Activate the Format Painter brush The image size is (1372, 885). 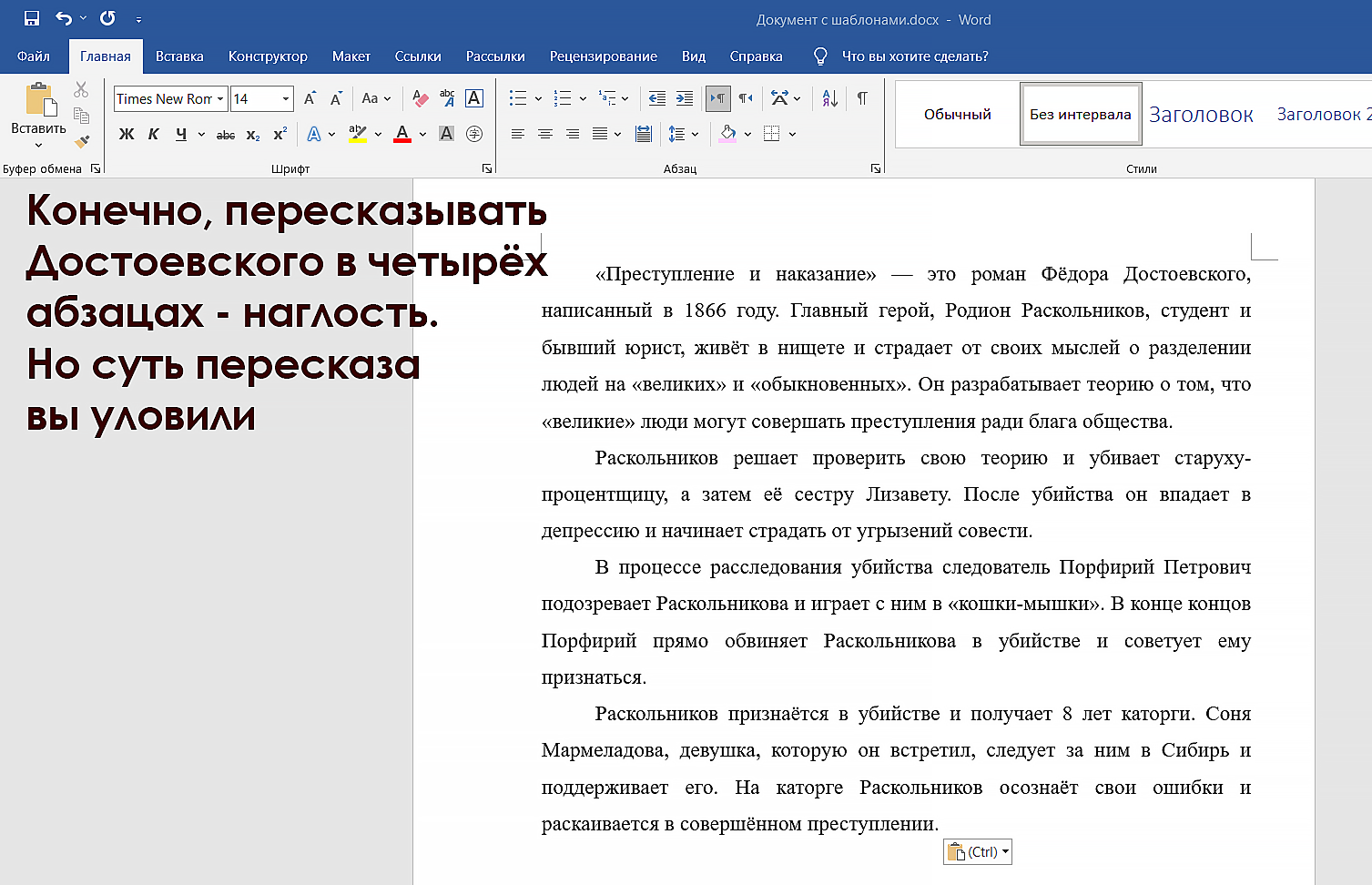click(81, 141)
